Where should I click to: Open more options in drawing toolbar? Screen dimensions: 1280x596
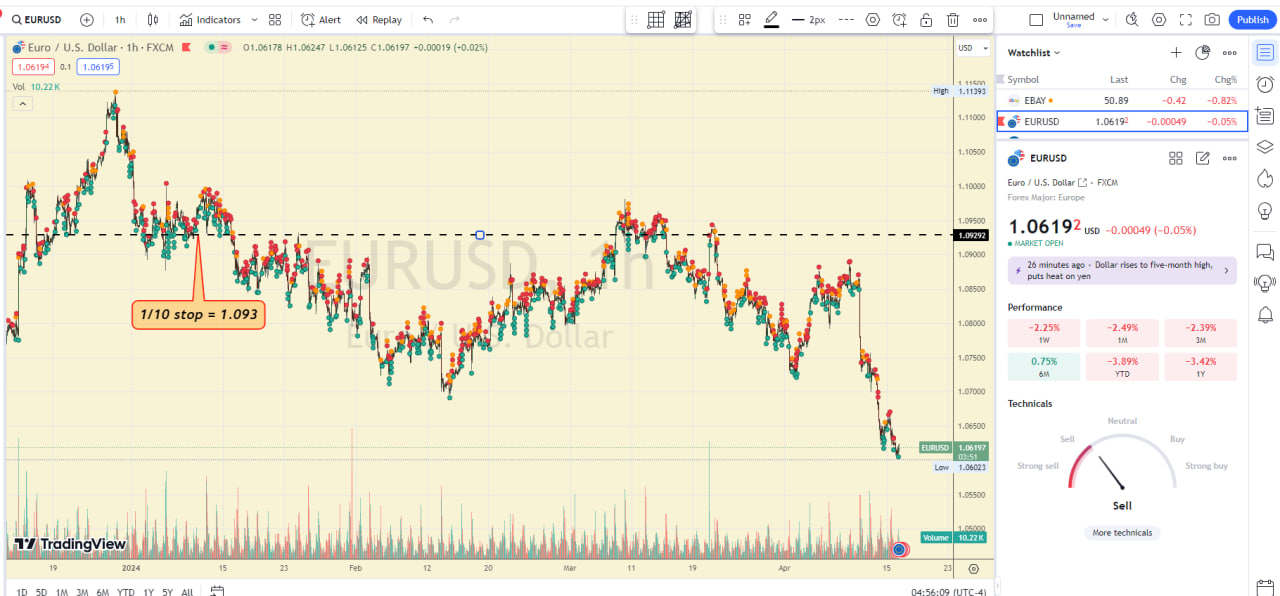[x=979, y=20]
